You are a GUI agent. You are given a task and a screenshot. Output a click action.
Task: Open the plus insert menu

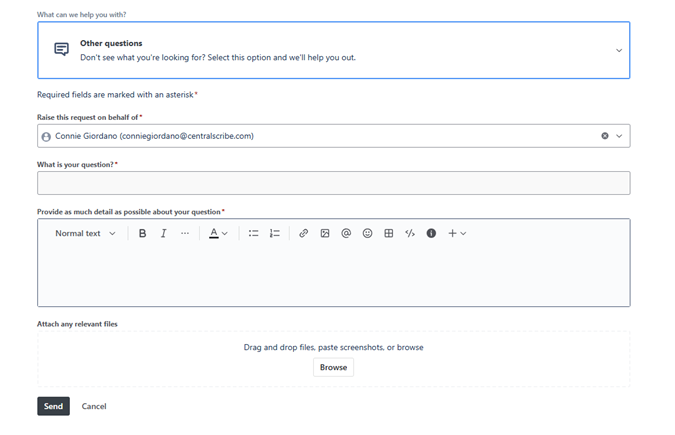[x=457, y=233]
